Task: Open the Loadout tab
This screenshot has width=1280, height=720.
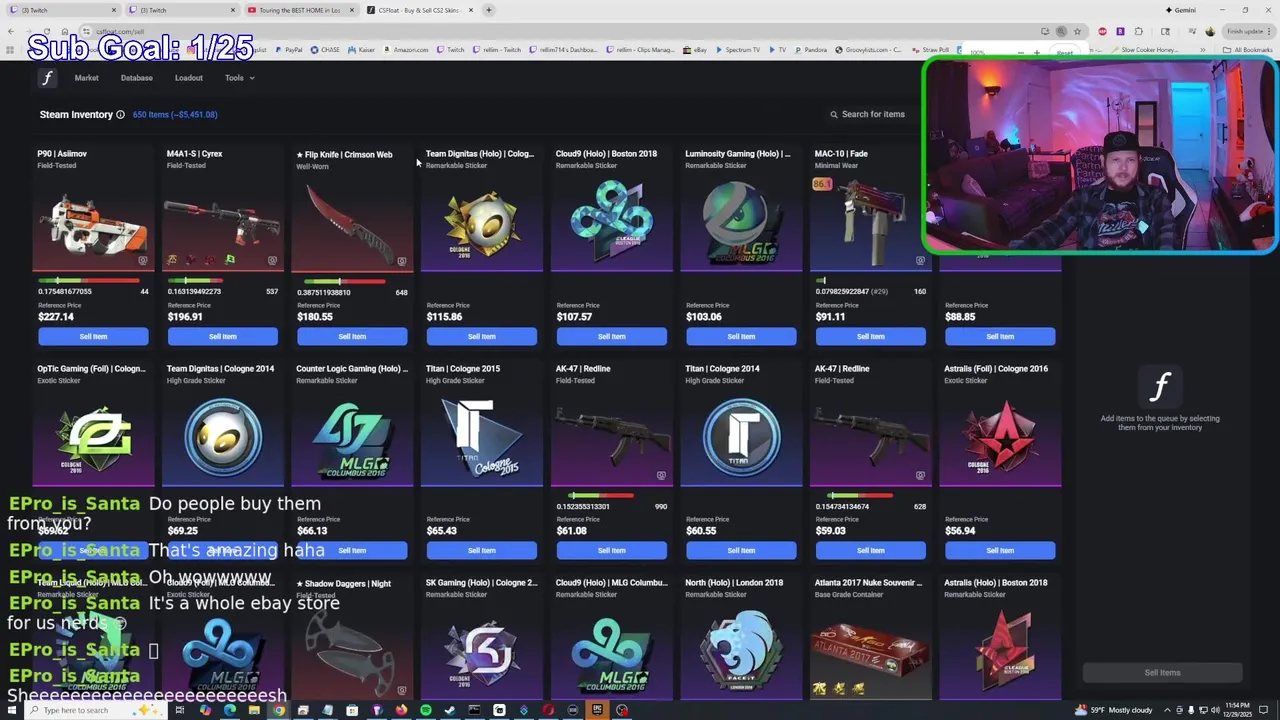Action: pyautogui.click(x=189, y=78)
